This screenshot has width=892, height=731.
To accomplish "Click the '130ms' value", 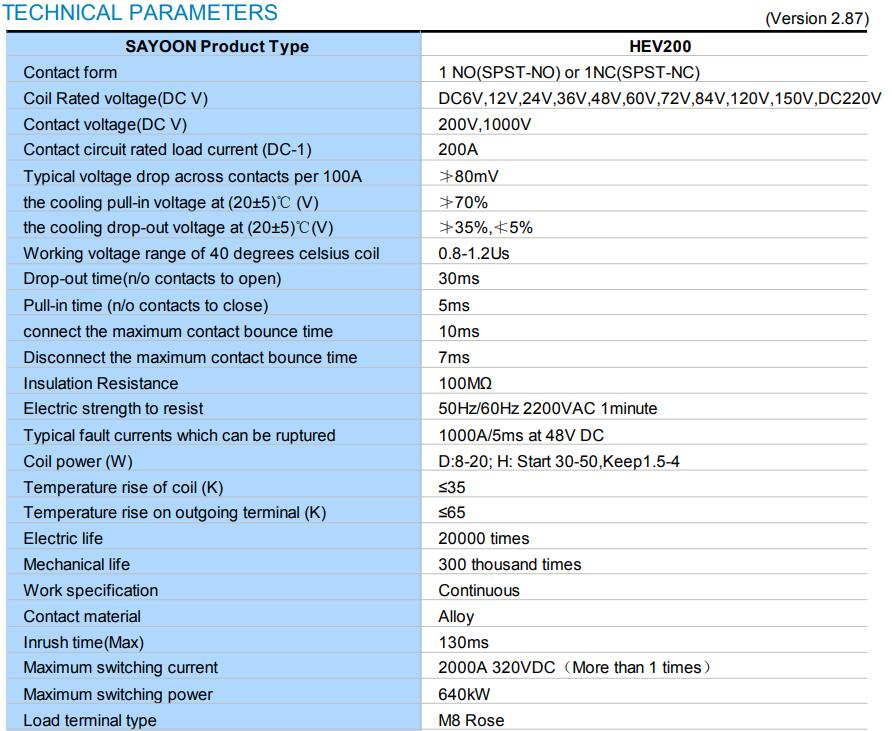I will [463, 642].
